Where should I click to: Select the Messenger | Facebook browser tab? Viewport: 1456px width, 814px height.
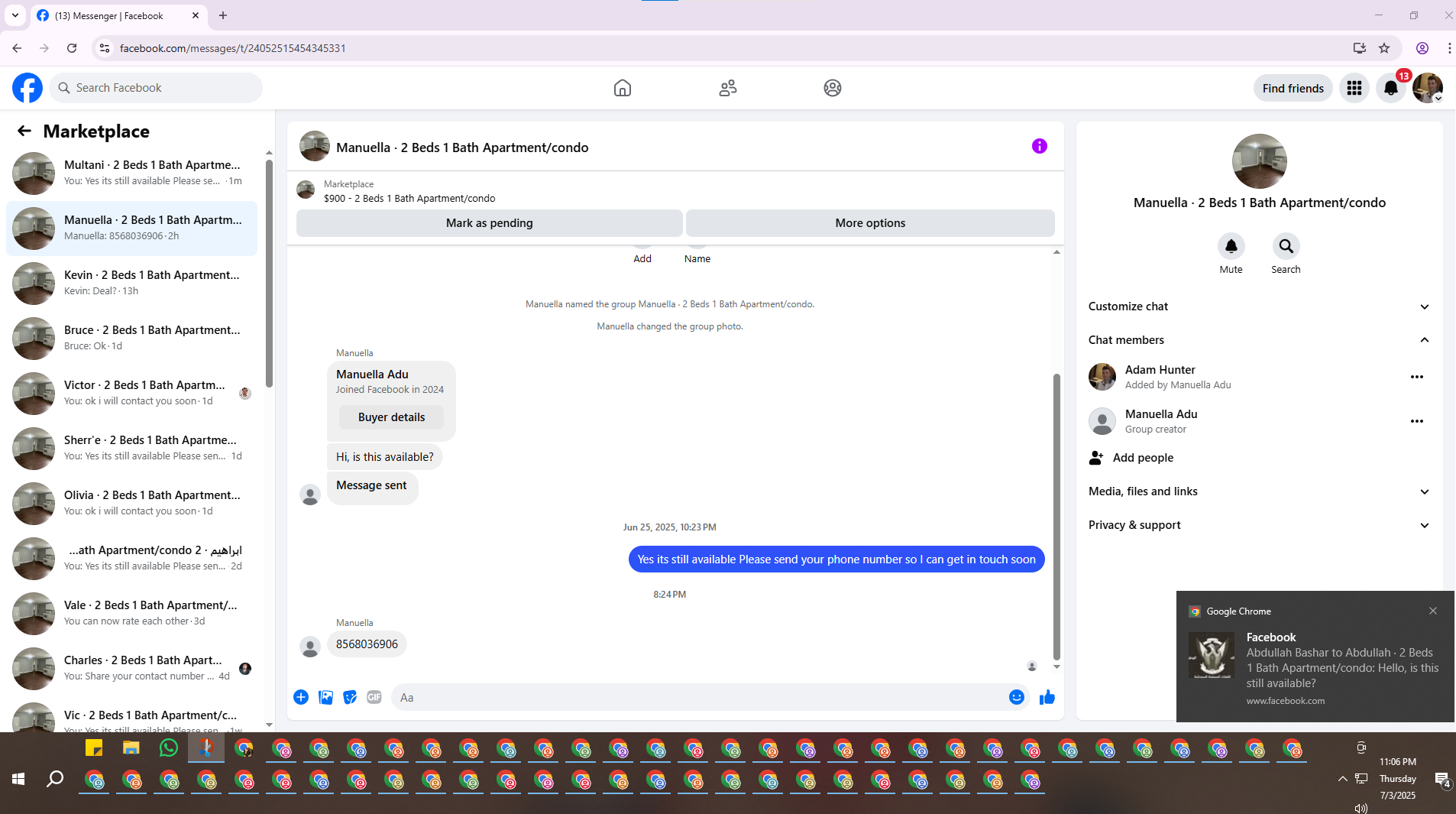tap(118, 15)
